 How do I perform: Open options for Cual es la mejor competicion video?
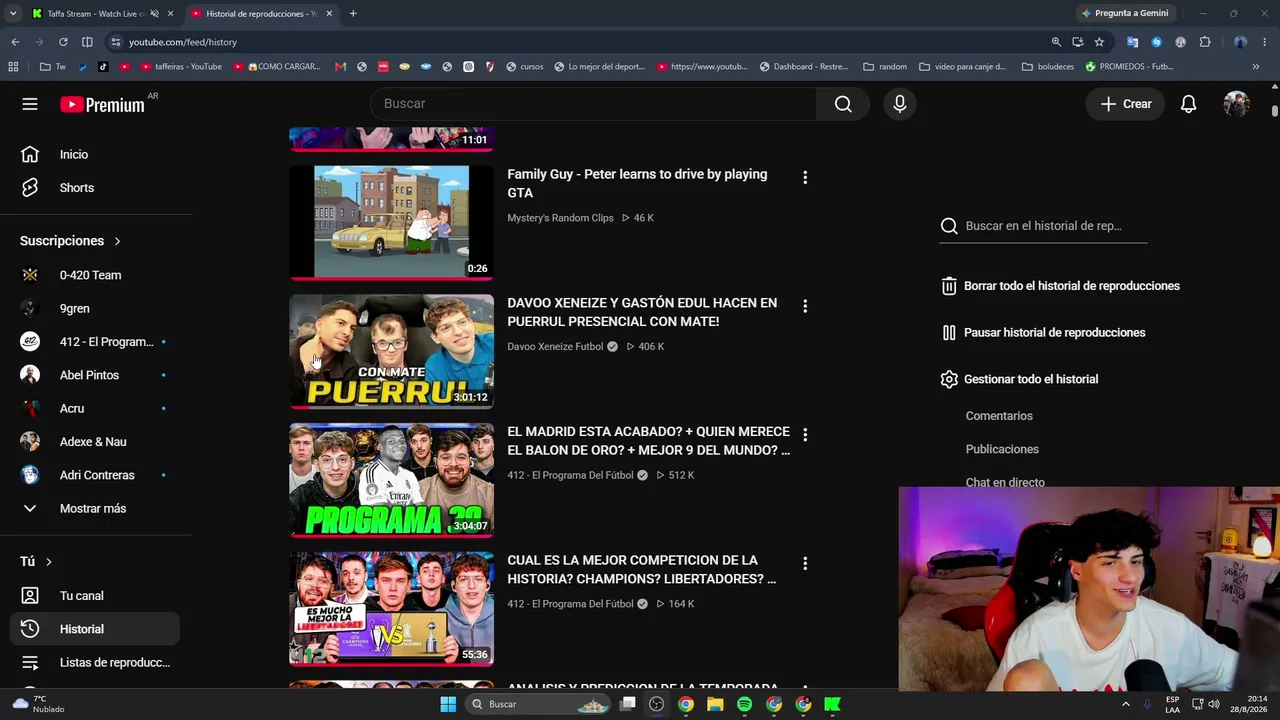pos(805,564)
